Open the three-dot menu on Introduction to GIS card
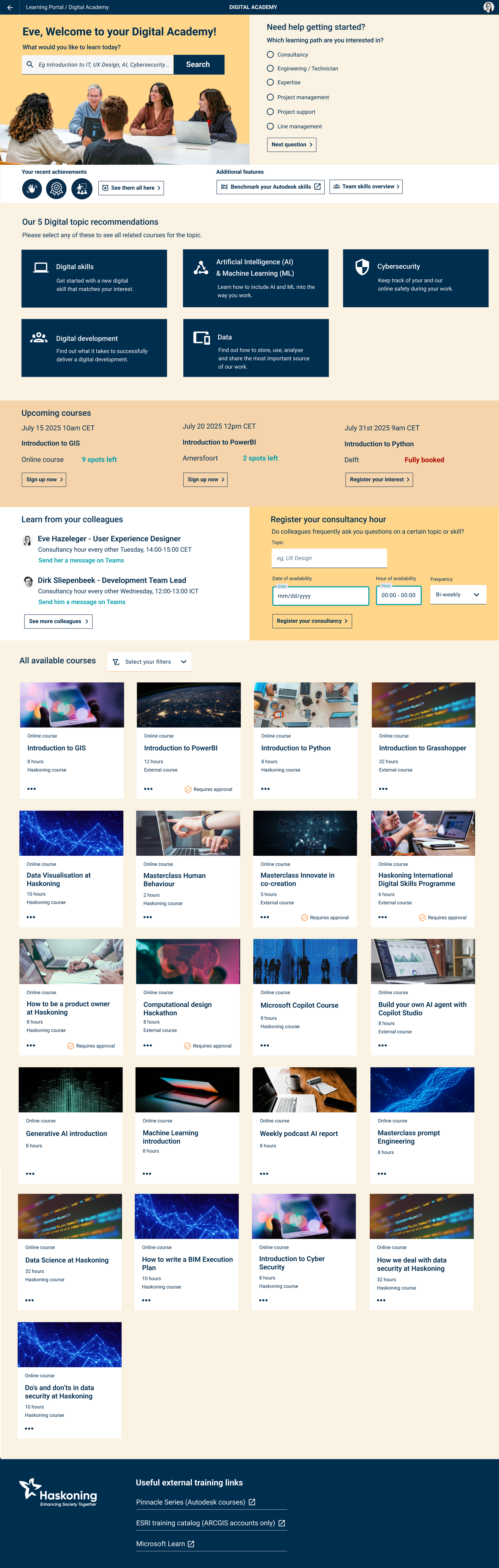 point(32,789)
